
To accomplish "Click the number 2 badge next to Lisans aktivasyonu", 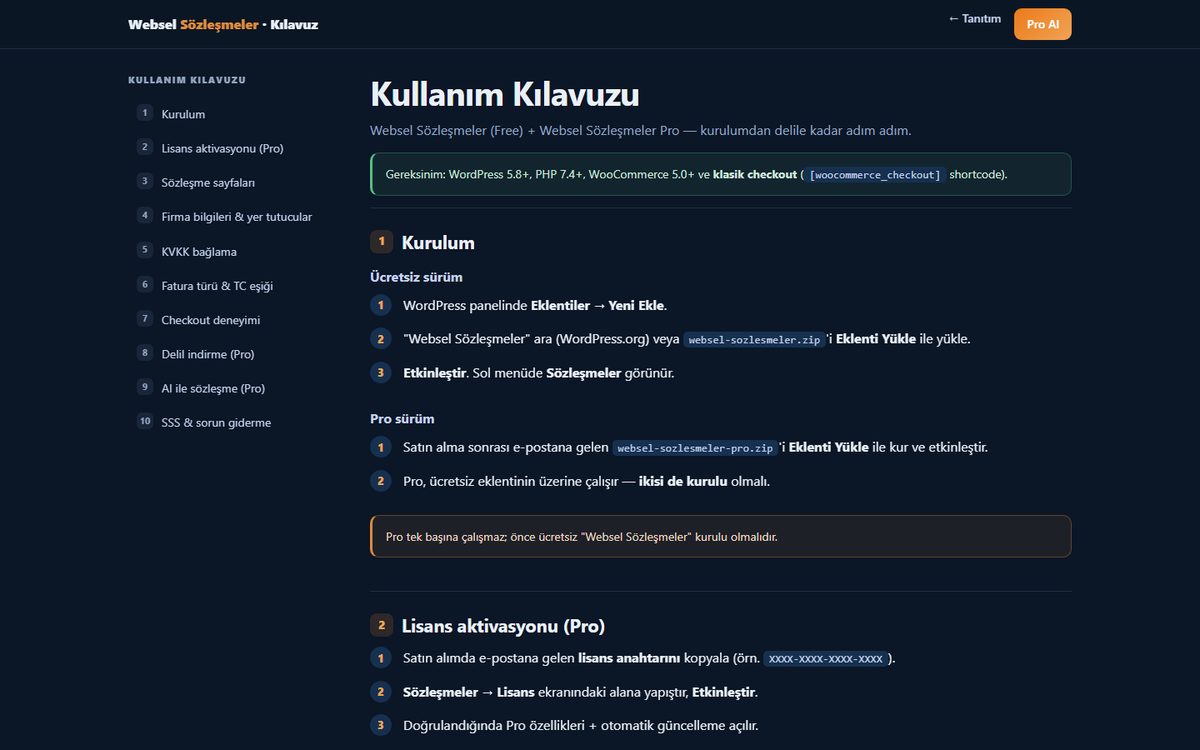I will [145, 147].
